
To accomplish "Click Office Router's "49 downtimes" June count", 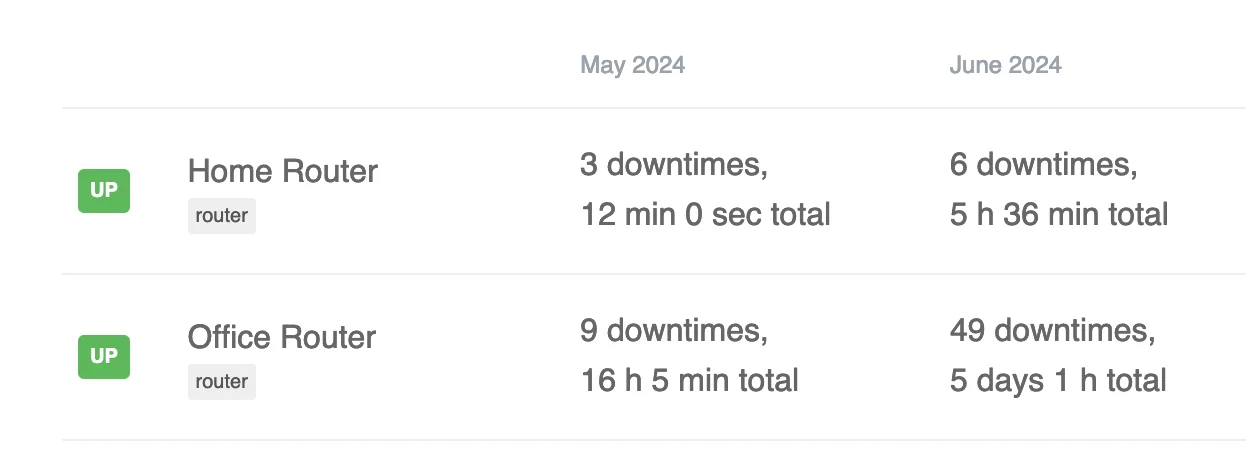I will [x=1052, y=330].
